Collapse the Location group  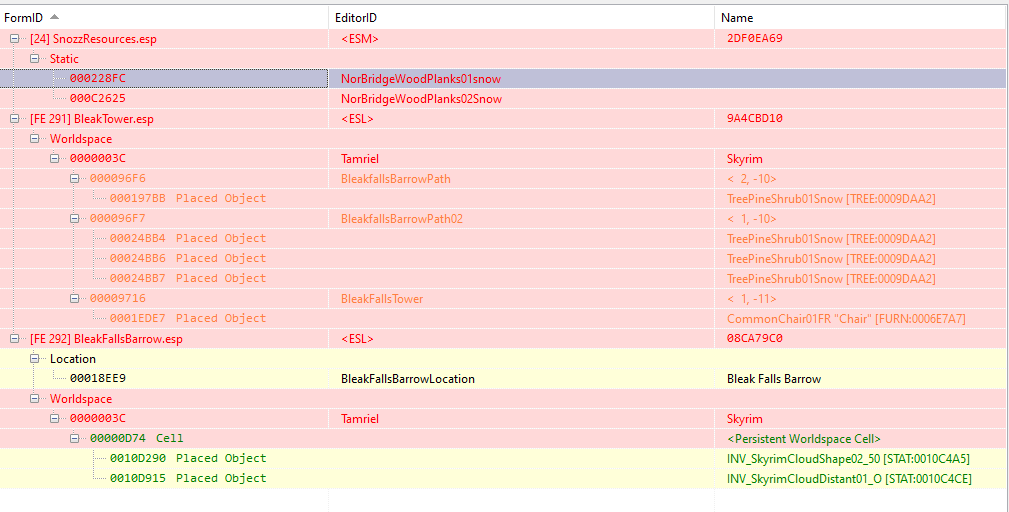click(x=35, y=359)
